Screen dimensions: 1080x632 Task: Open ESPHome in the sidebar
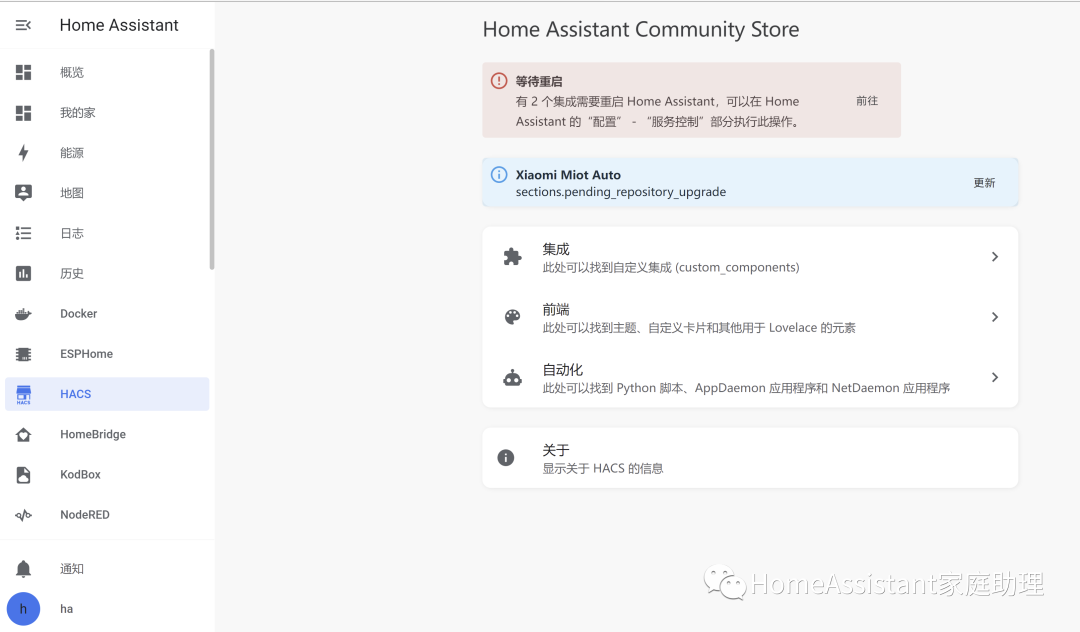point(107,354)
